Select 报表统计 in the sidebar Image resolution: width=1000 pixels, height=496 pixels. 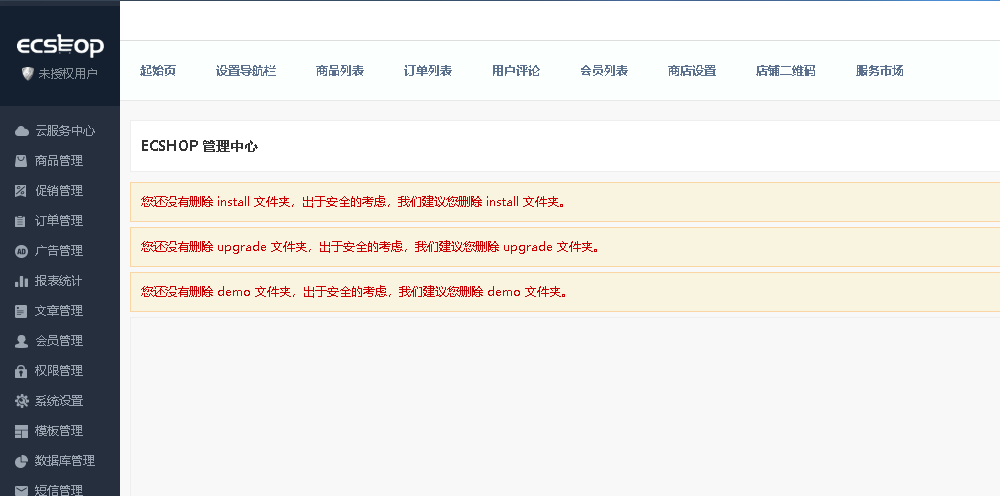[x=60, y=281]
